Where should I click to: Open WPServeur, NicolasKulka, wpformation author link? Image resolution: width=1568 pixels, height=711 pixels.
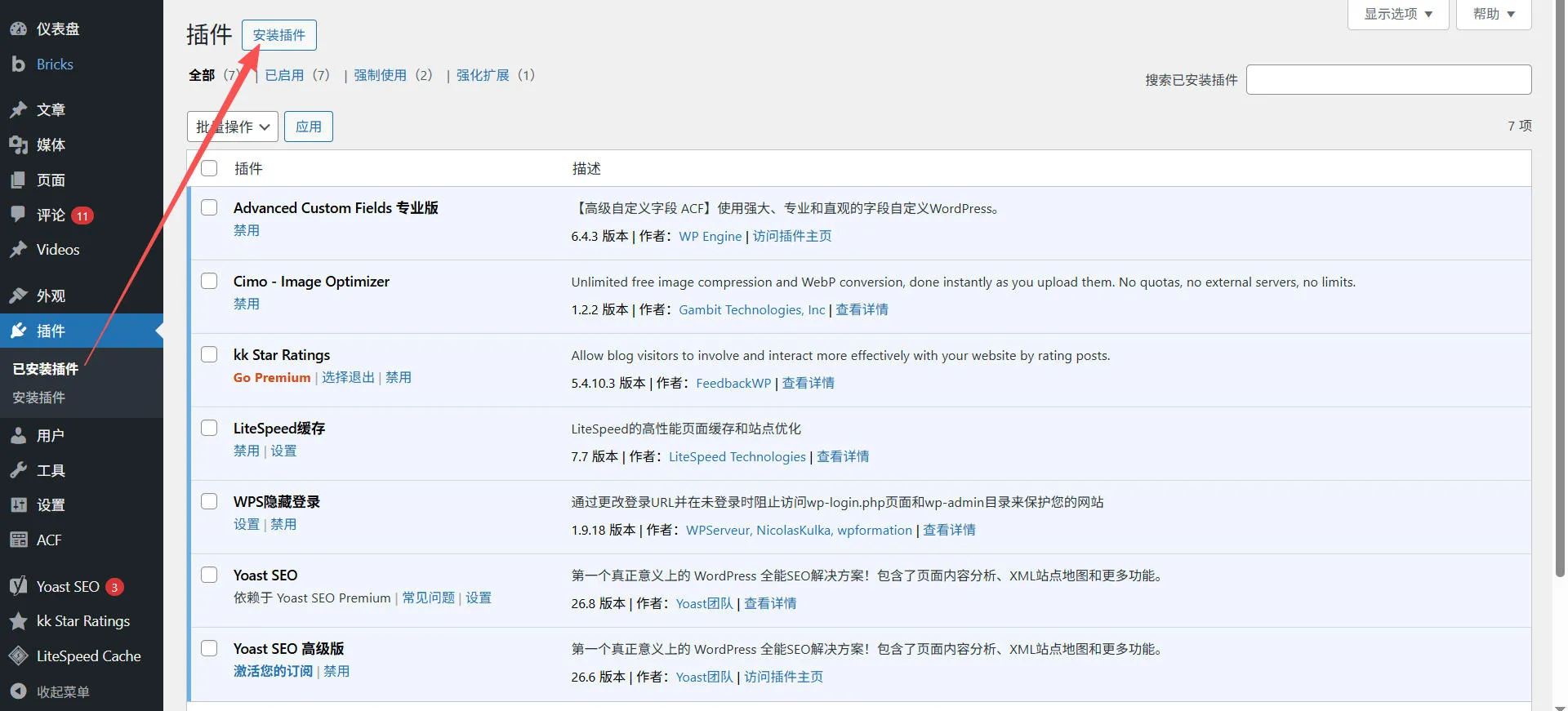[799, 530]
